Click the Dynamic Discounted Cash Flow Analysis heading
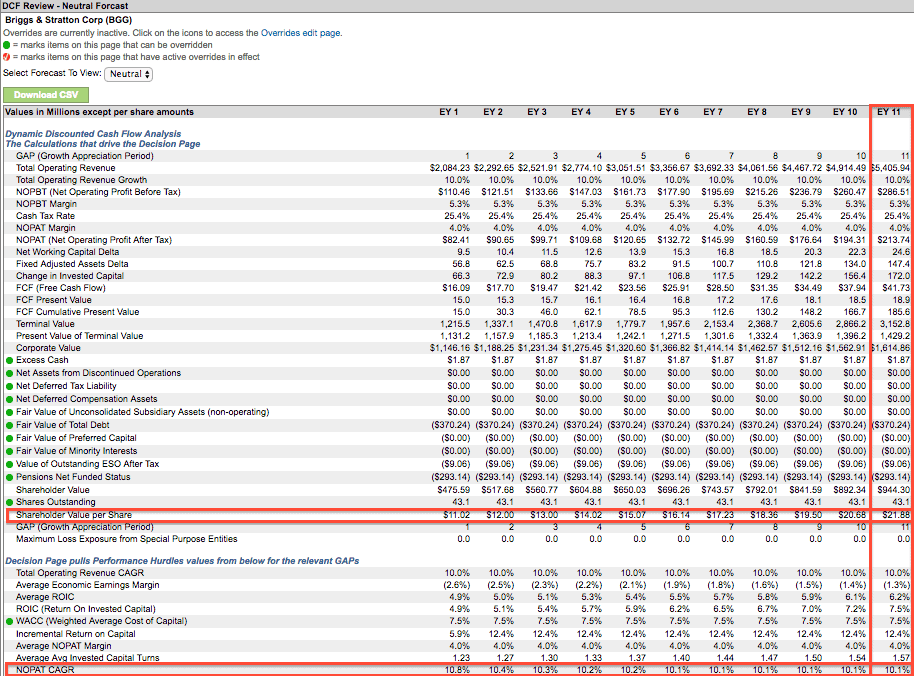The height and width of the screenshot is (676, 914). [x=93, y=134]
